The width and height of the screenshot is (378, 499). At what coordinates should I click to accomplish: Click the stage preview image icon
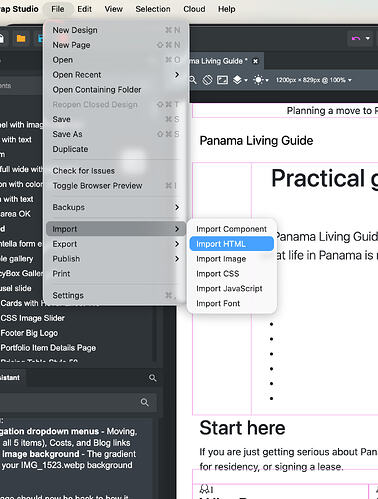223,80
